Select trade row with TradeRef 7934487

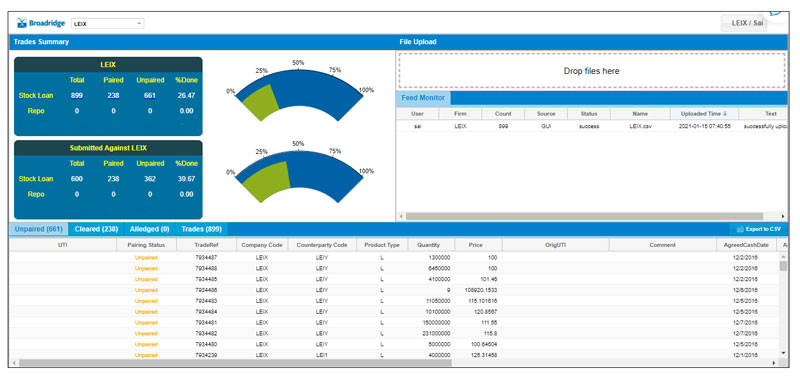pos(394,258)
